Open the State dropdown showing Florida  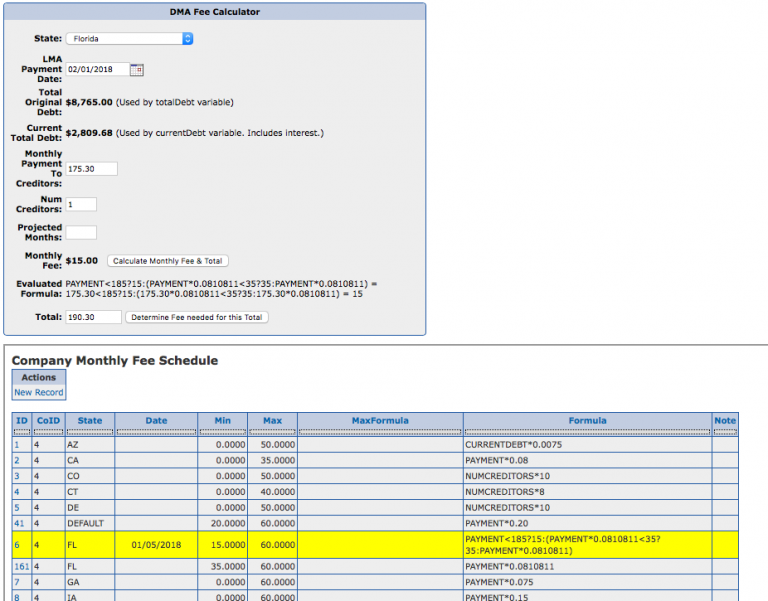click(x=129, y=39)
